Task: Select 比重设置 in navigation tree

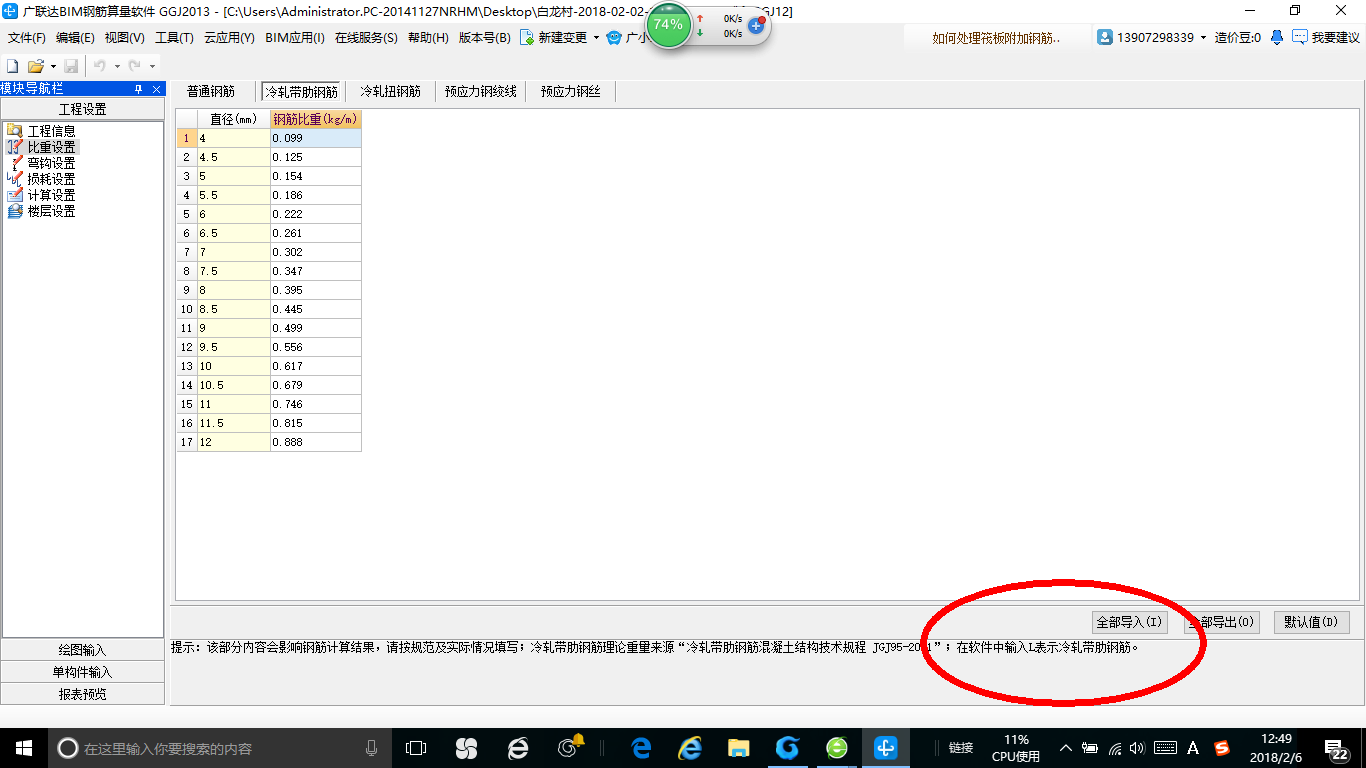Action: click(51, 147)
